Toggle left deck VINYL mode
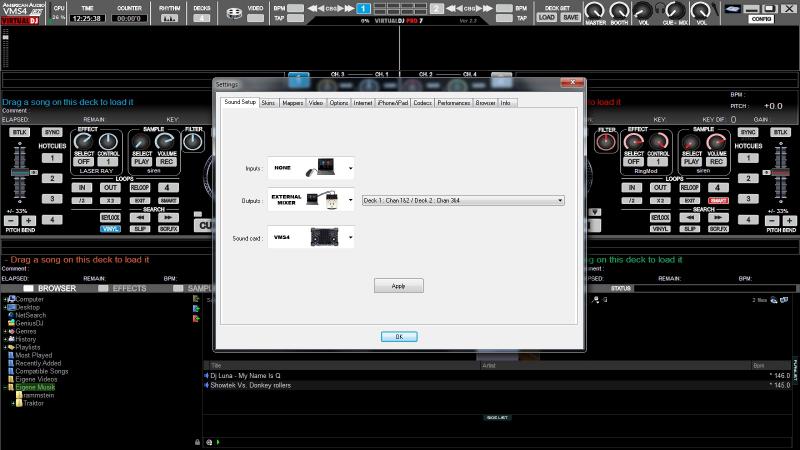This screenshot has height=450, width=800. 110,229
